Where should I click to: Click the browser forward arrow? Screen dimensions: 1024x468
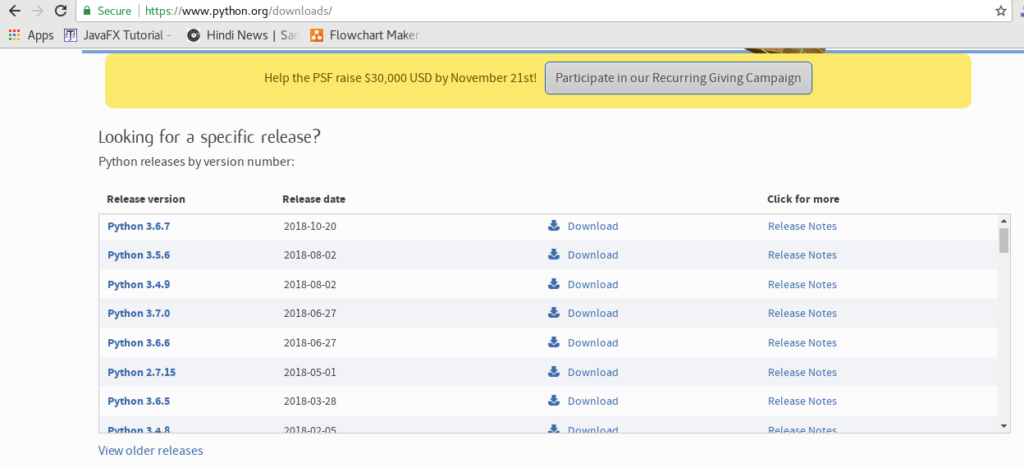[38, 11]
